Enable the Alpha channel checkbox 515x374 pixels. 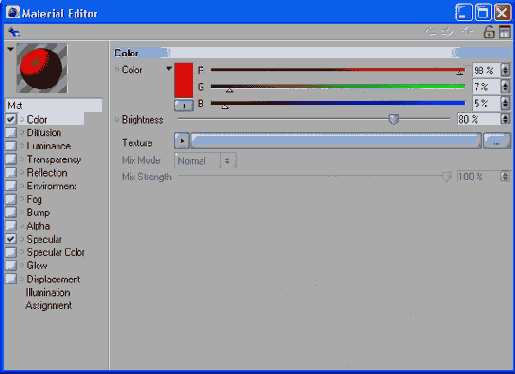click(x=11, y=226)
